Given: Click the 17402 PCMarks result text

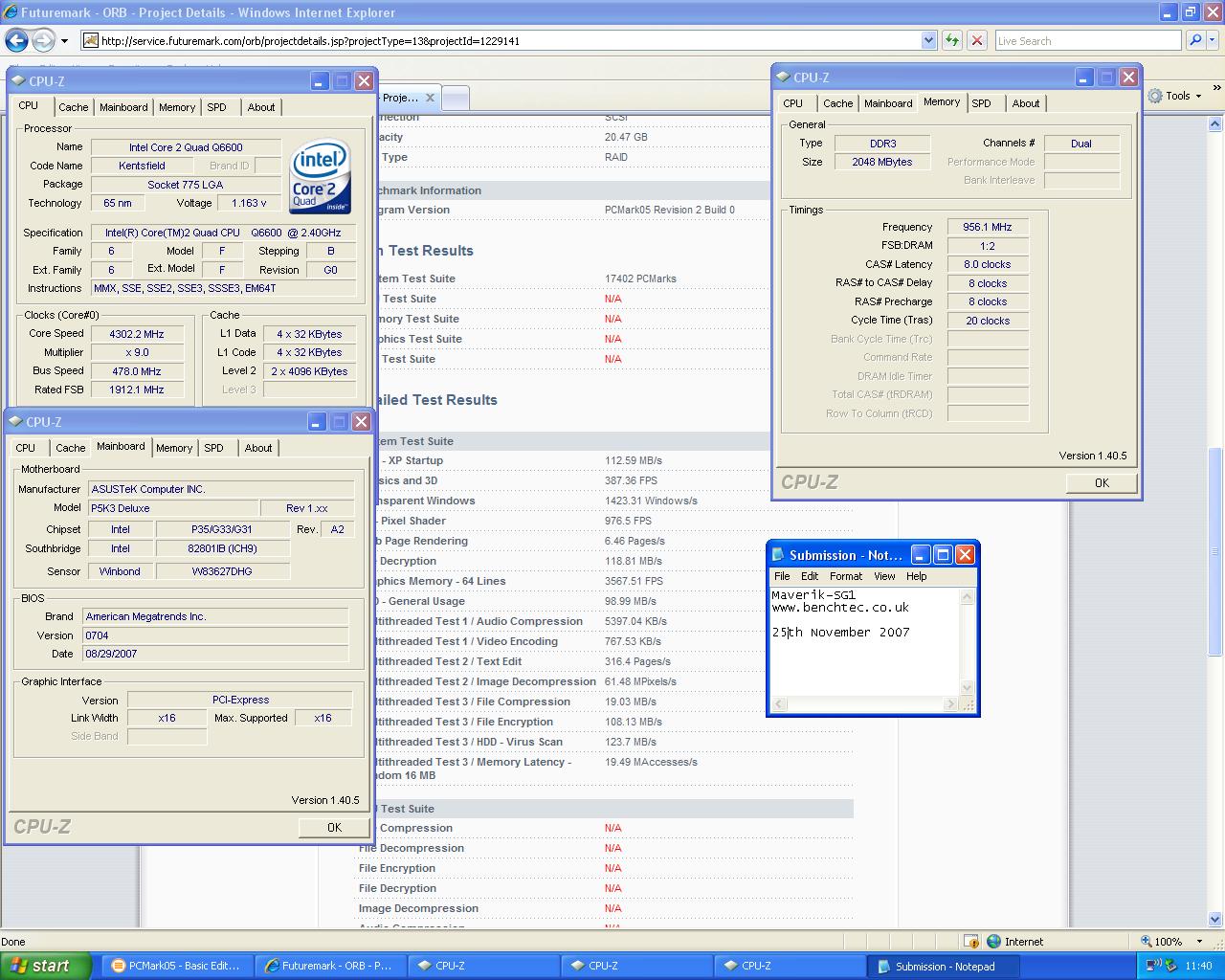Looking at the screenshot, I should tap(640, 278).
